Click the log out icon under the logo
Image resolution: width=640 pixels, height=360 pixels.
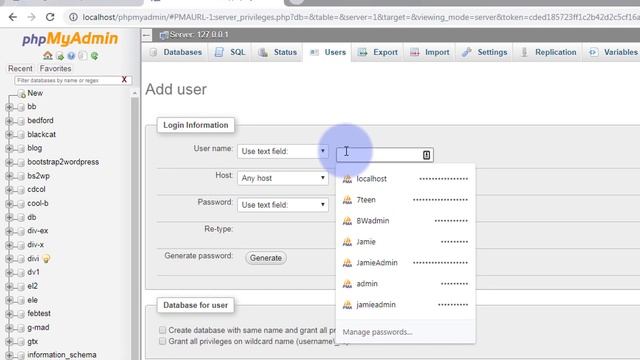pyautogui.click(x=60, y=56)
